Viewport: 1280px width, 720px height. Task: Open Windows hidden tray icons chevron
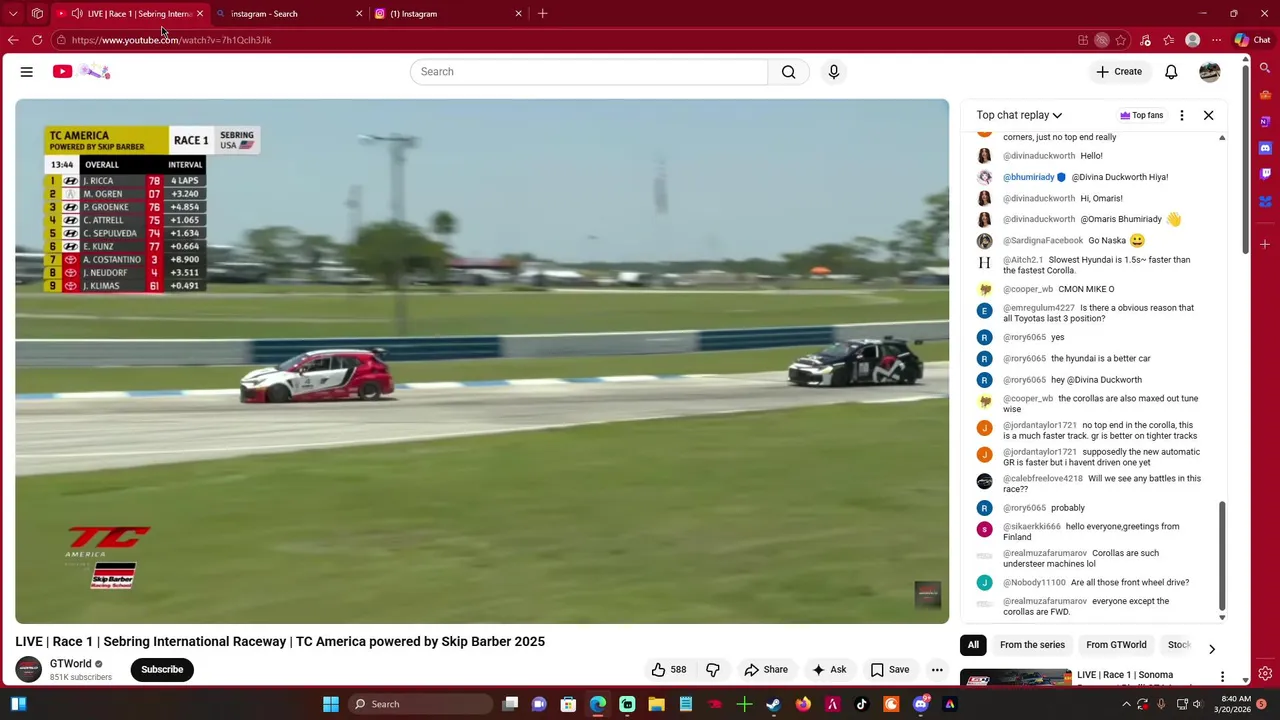[1126, 704]
